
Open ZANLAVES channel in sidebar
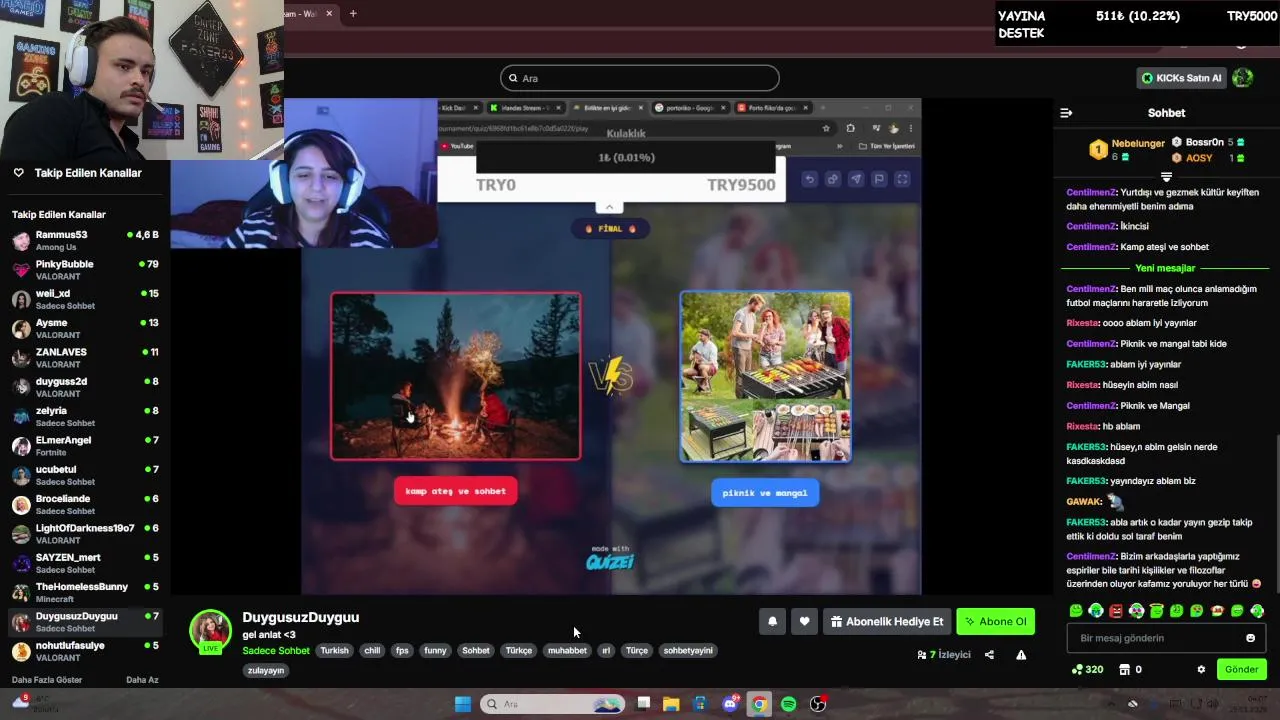tap(85, 358)
